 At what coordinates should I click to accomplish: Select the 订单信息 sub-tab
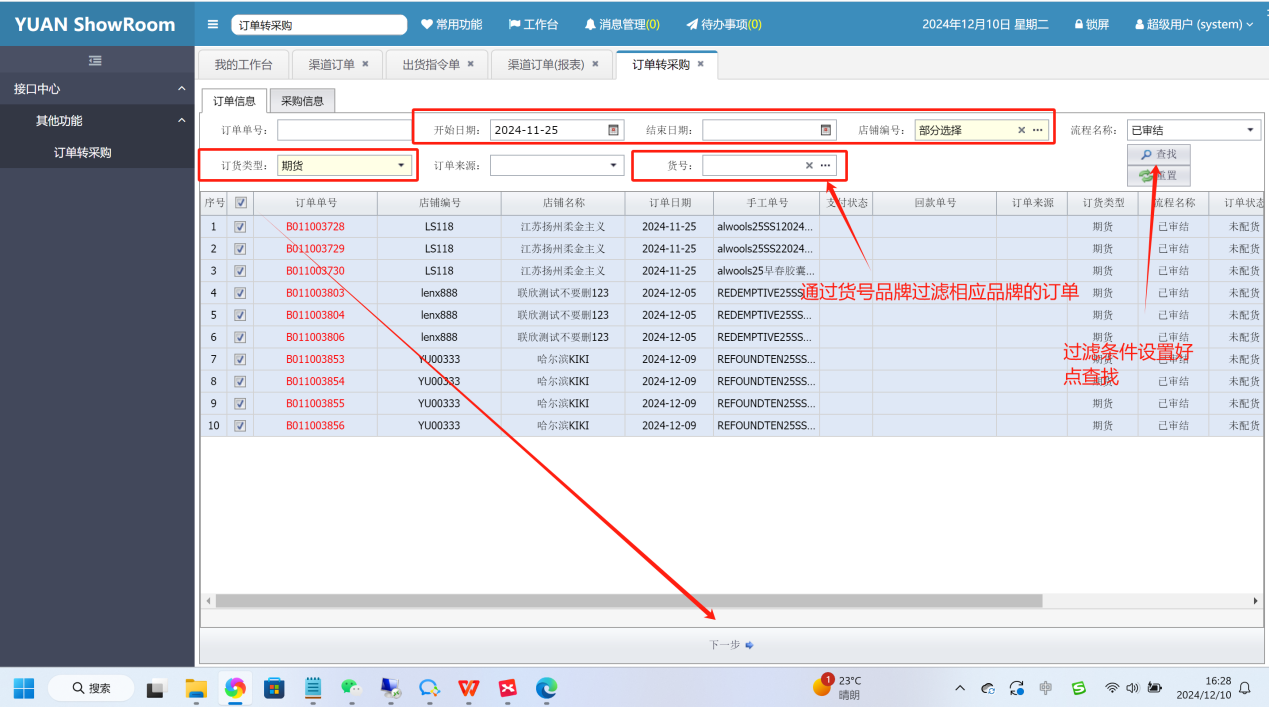coord(234,101)
